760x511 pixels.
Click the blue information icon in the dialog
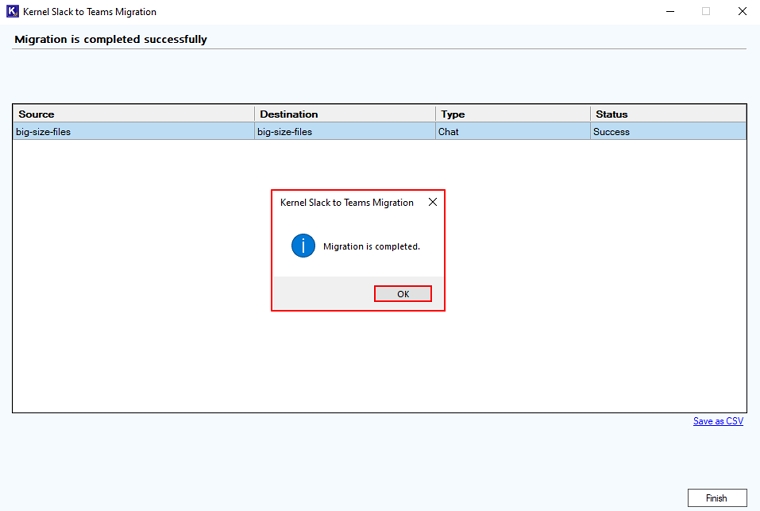tap(303, 246)
